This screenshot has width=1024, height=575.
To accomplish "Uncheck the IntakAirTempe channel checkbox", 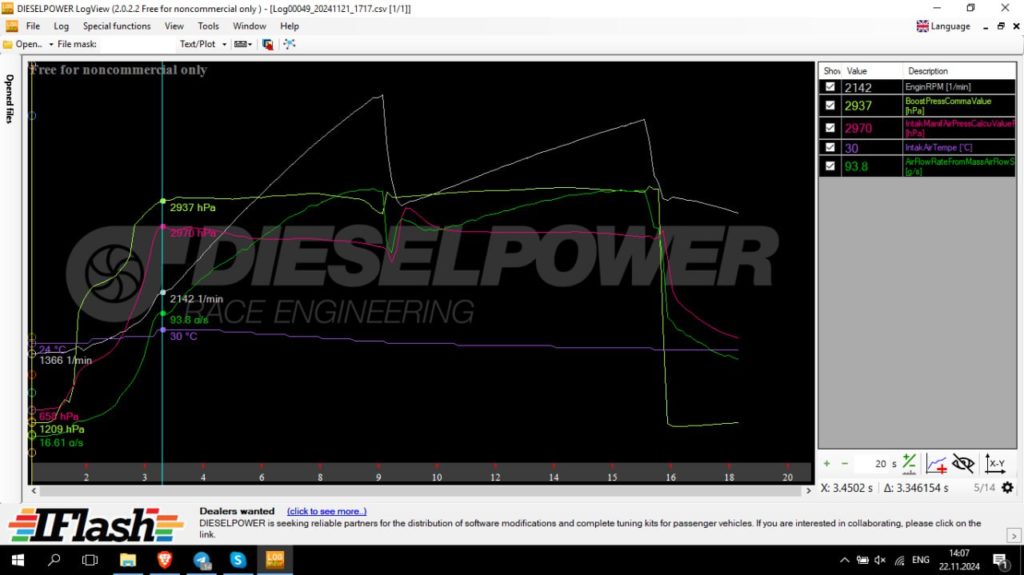I will [830, 148].
